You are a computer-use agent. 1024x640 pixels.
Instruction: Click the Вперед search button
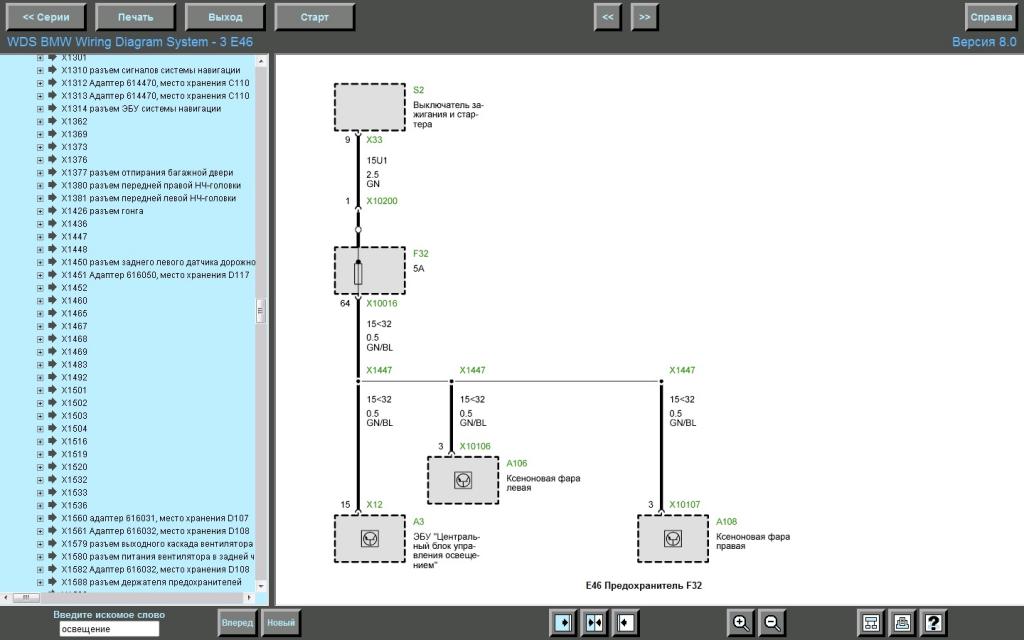(x=237, y=622)
